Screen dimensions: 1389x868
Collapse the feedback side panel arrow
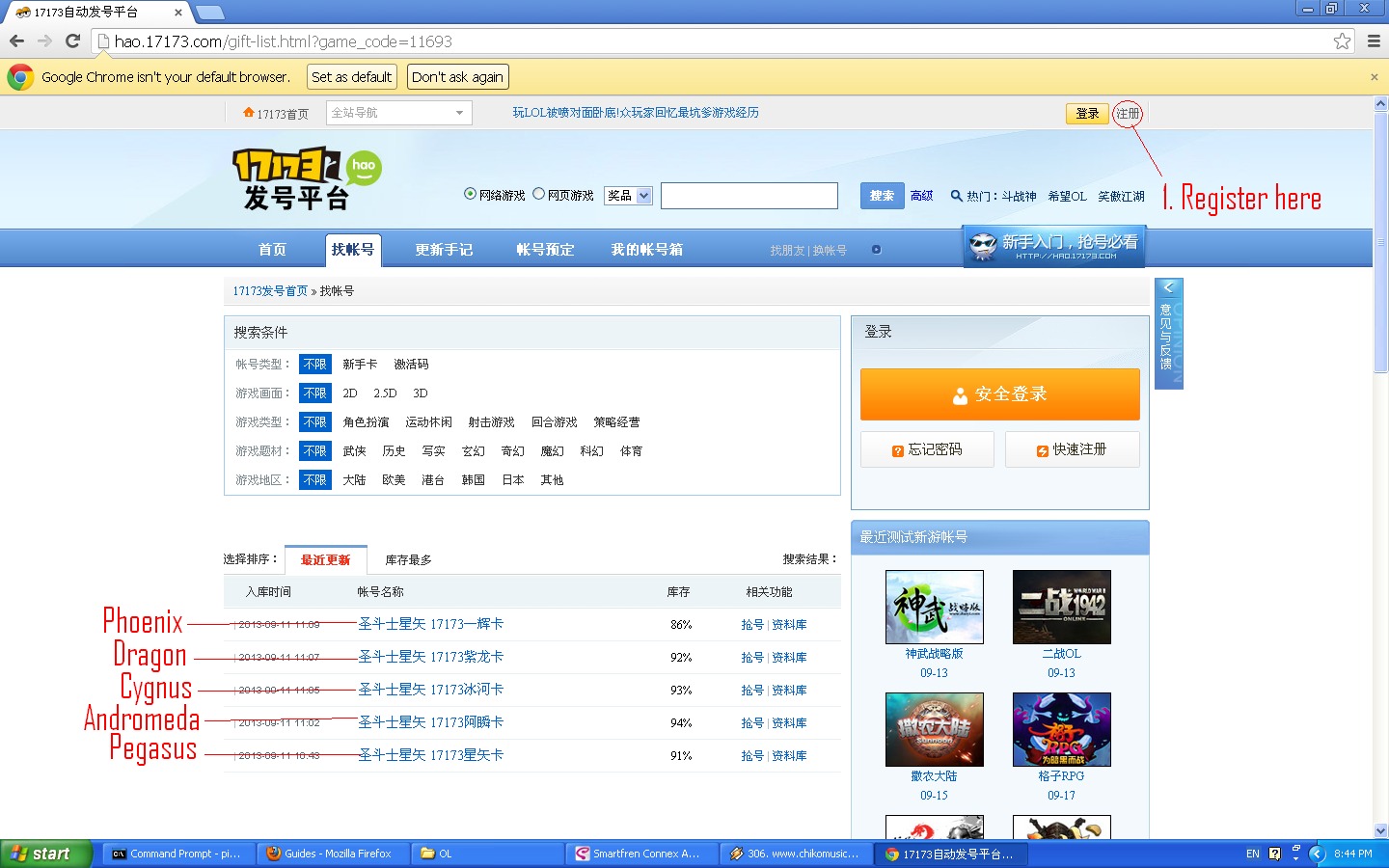point(1168,287)
